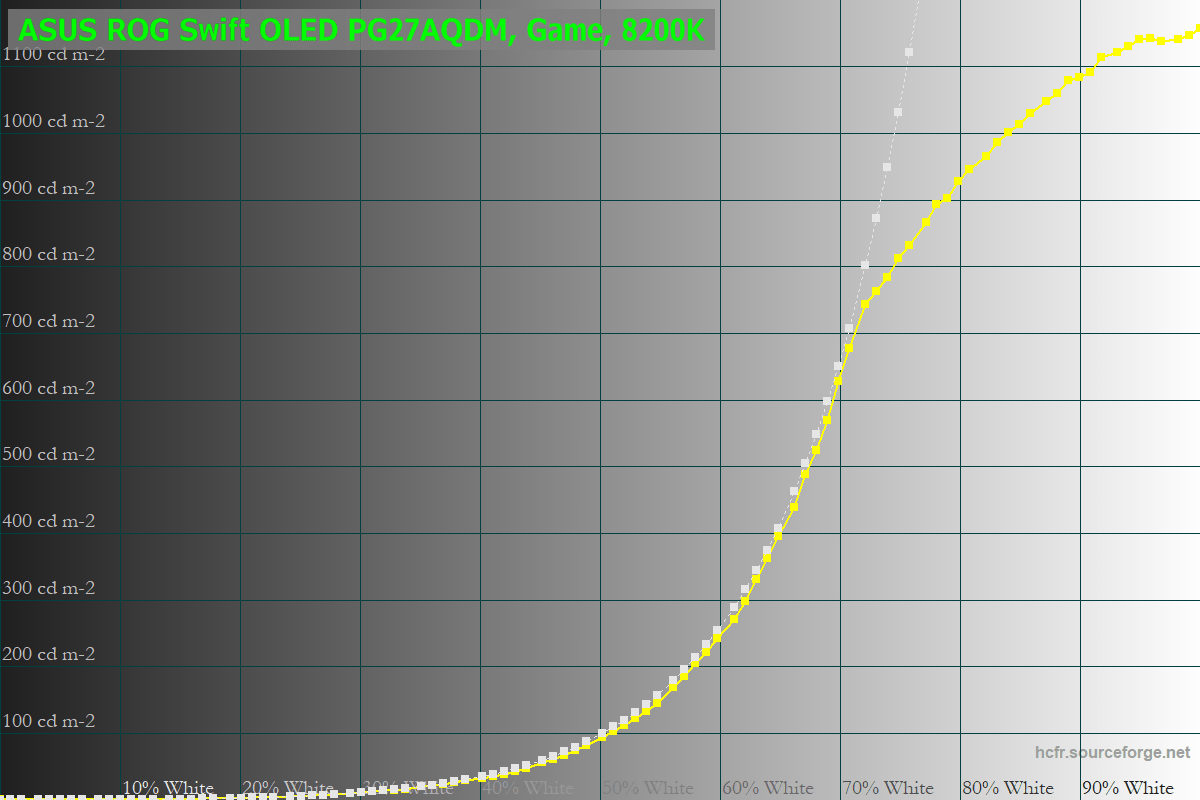
Task: Select the '100 cd m-2' luminance label
Action: point(49,721)
